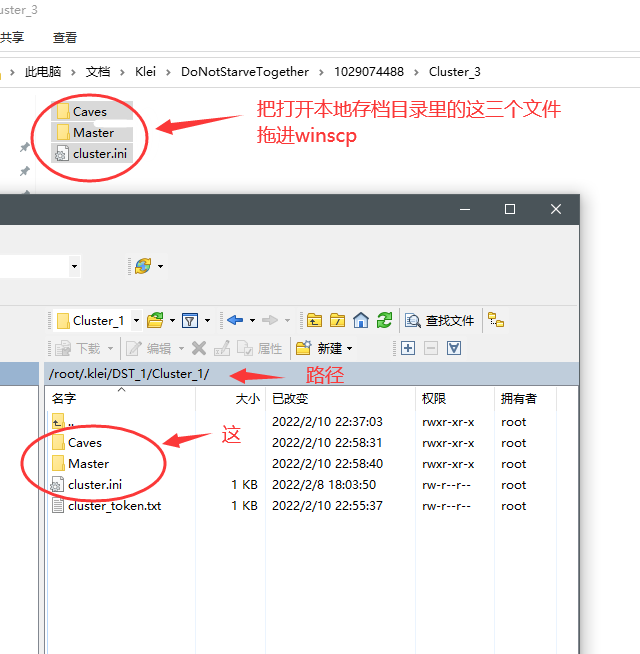Go to root directory icon
640x654 pixels.
coord(337,320)
